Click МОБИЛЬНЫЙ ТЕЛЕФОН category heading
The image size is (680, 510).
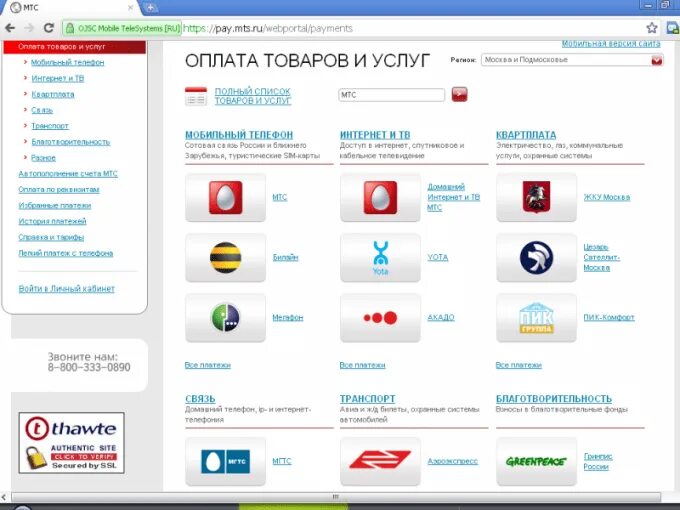(x=239, y=135)
